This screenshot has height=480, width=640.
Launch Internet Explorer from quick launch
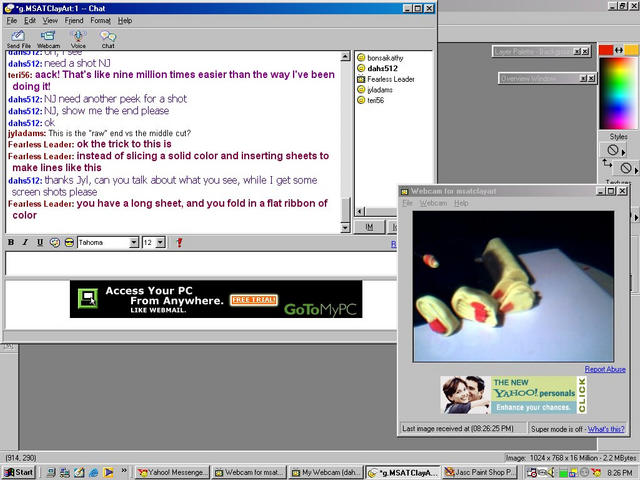pos(93,472)
